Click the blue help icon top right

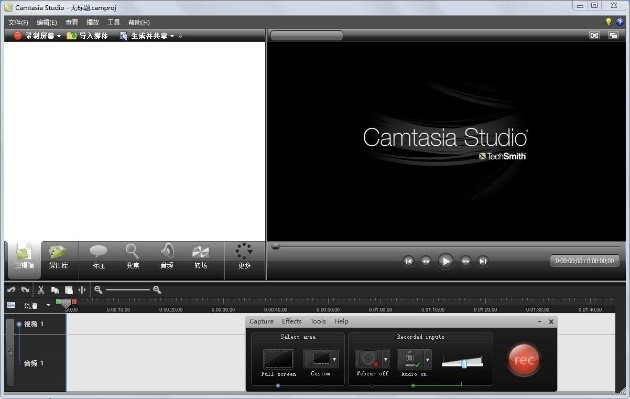coord(620,22)
